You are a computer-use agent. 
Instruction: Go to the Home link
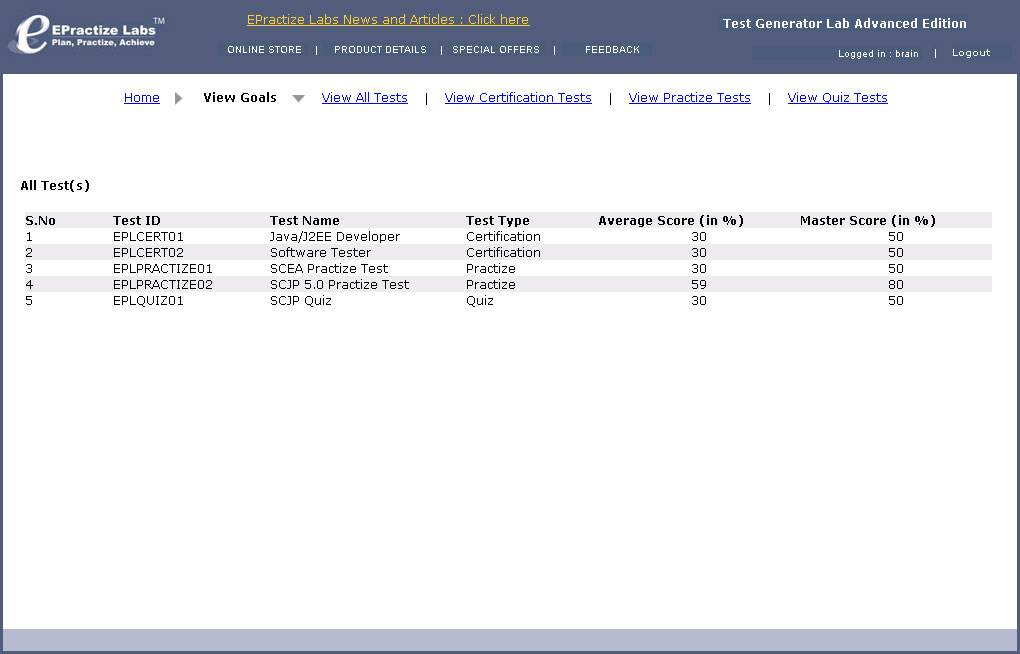coord(142,98)
